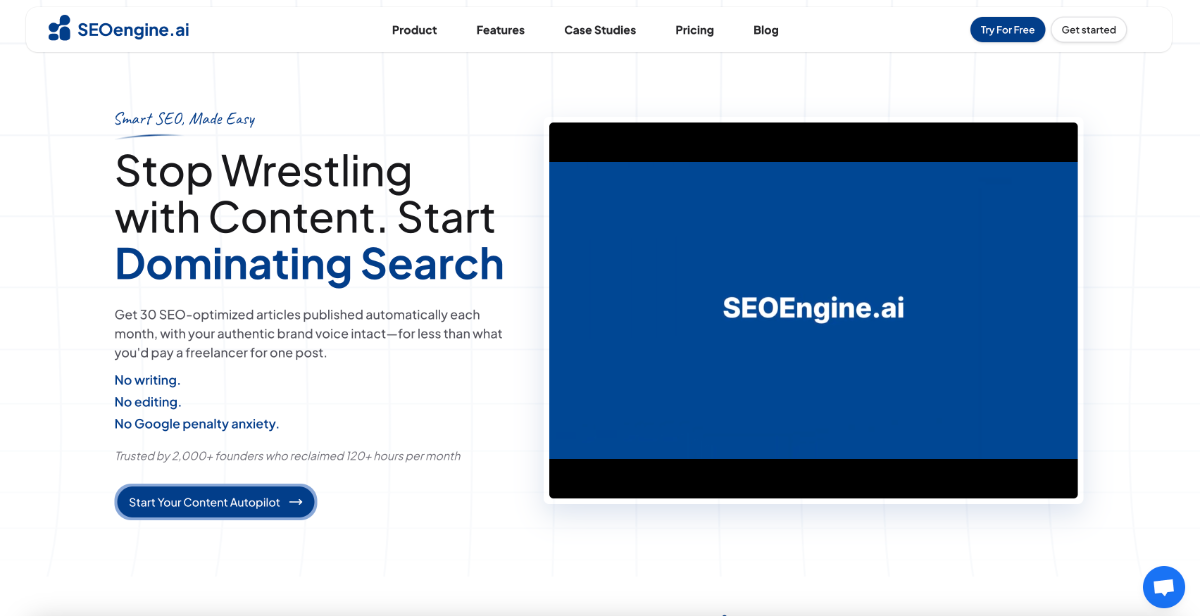
Task: Click the 'Dominating Search' headline
Action: click(309, 265)
